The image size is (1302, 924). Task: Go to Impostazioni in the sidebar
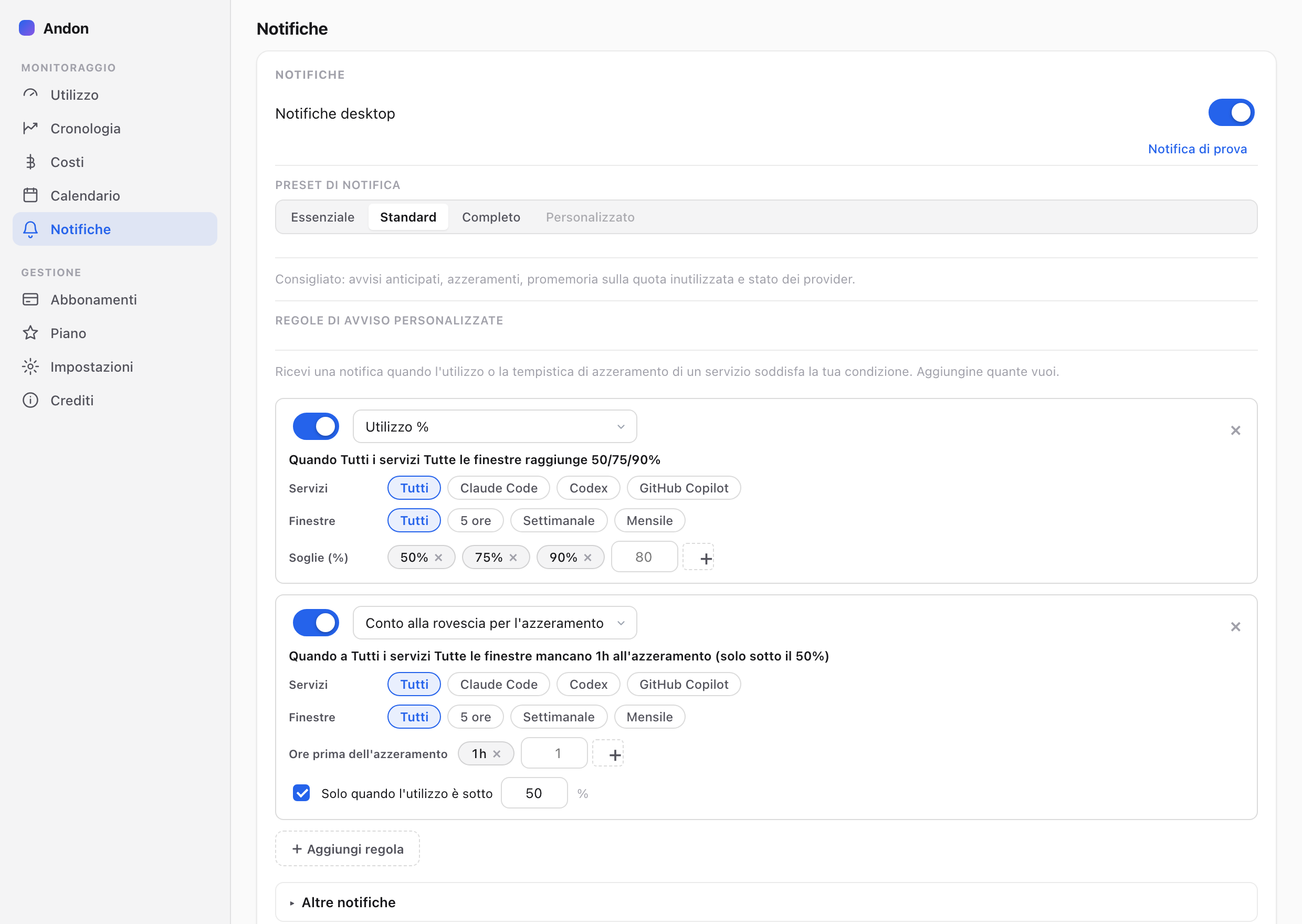[115, 366]
